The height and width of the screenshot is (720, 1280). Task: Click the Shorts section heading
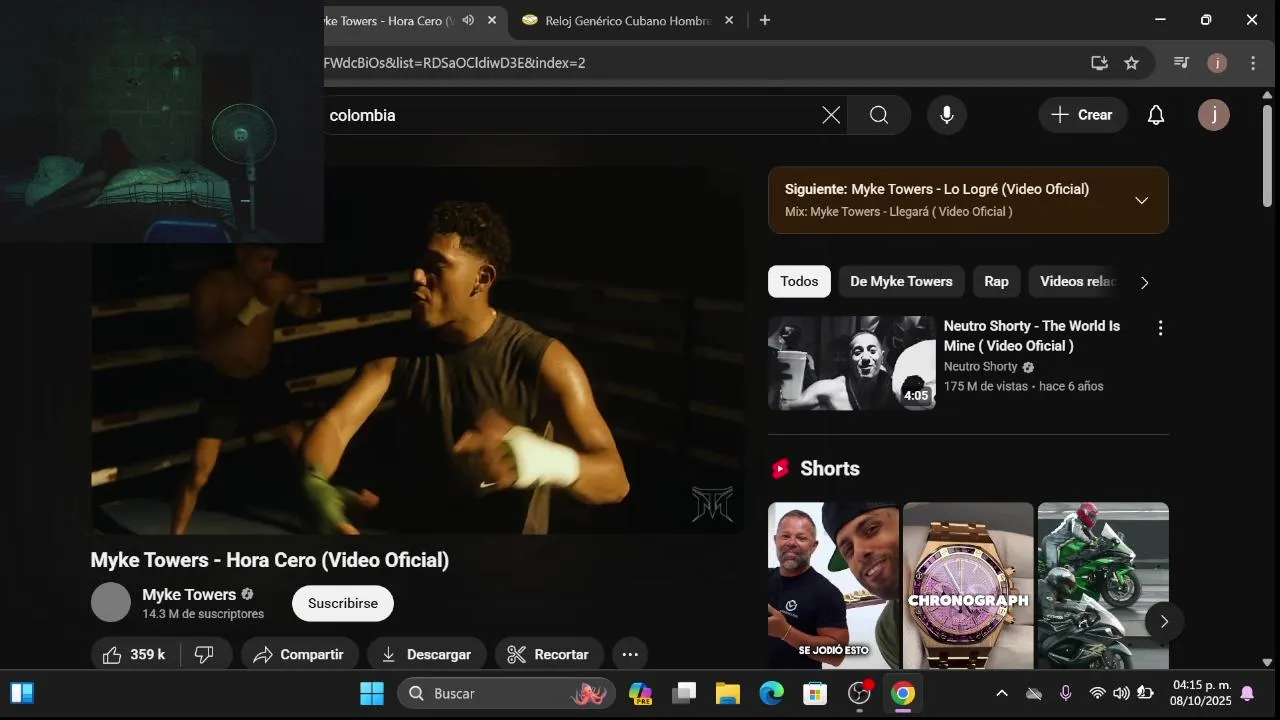click(x=829, y=468)
